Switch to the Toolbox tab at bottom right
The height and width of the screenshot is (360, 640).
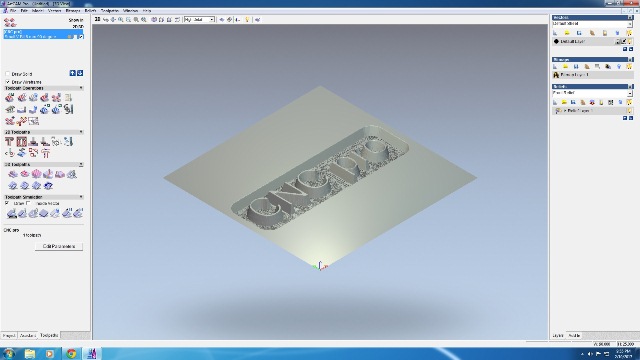click(x=574, y=336)
